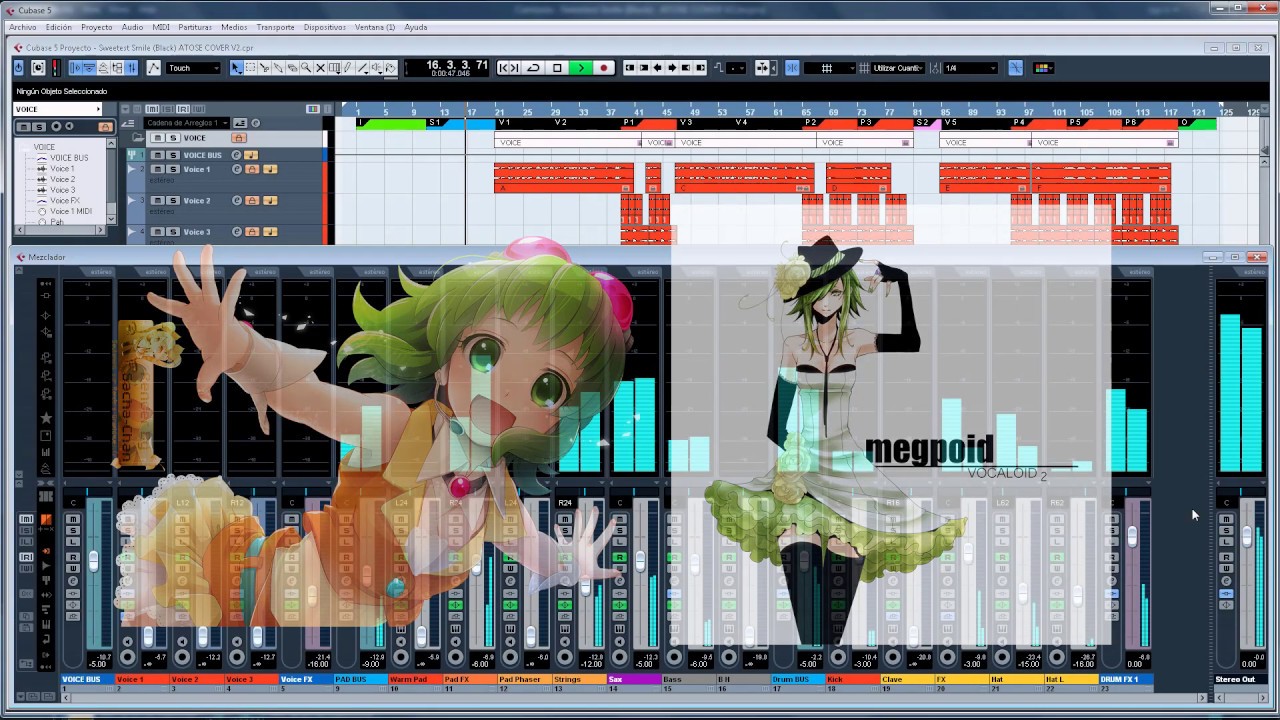Select the VOICE BUS mixer channel label
This screenshot has height=720, width=1280.
pos(87,680)
